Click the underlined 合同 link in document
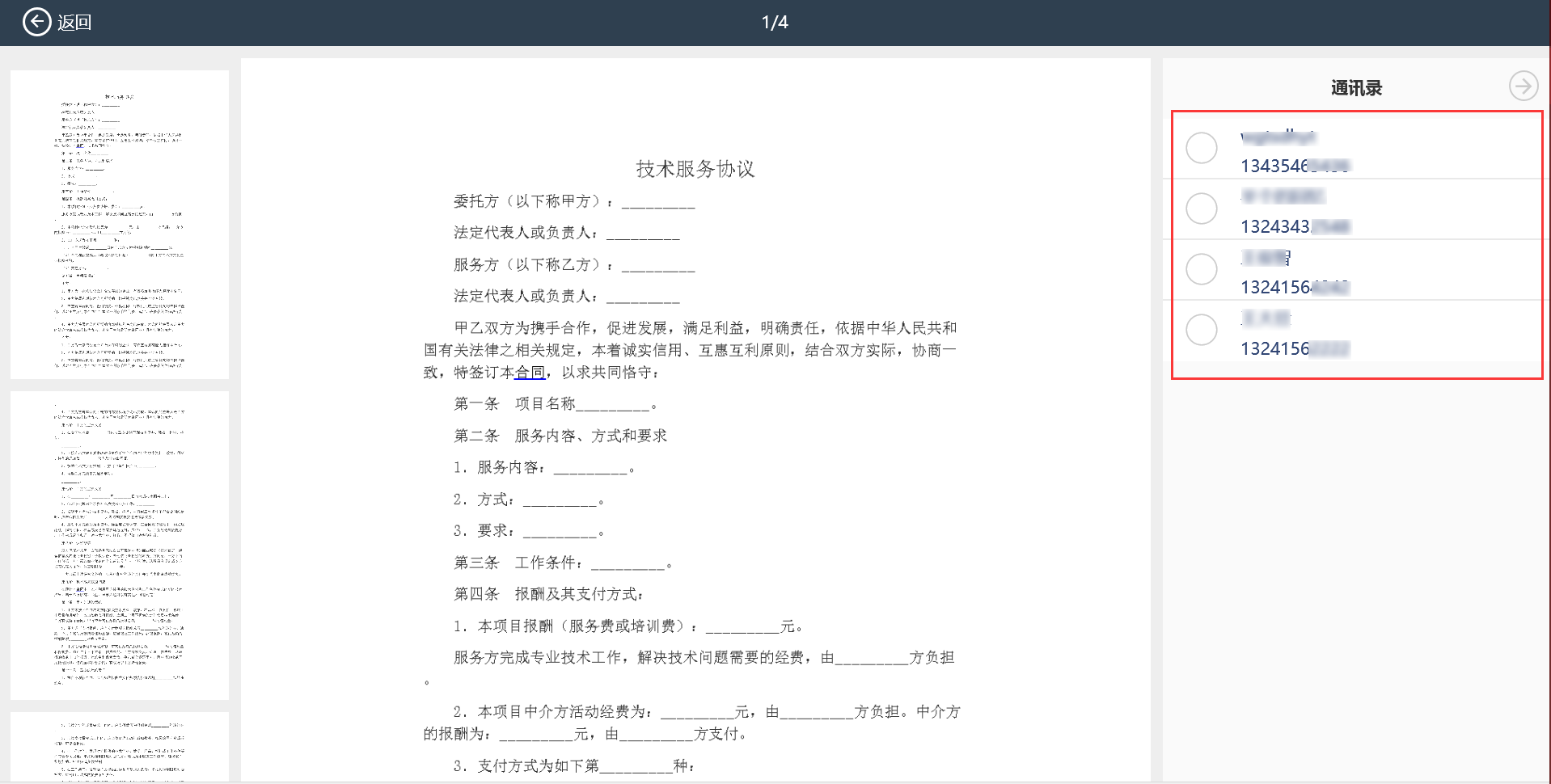The image size is (1551, 784). point(530,373)
